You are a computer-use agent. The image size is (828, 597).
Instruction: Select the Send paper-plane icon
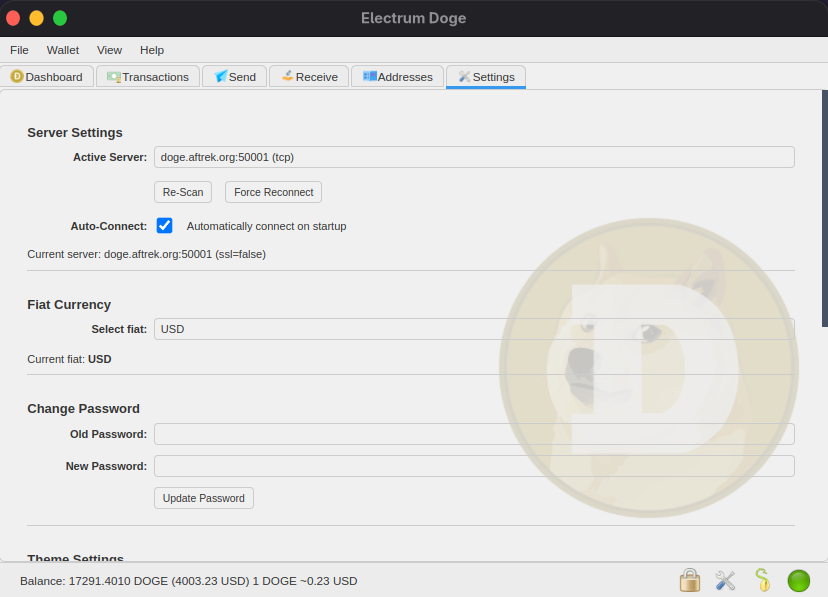click(221, 76)
